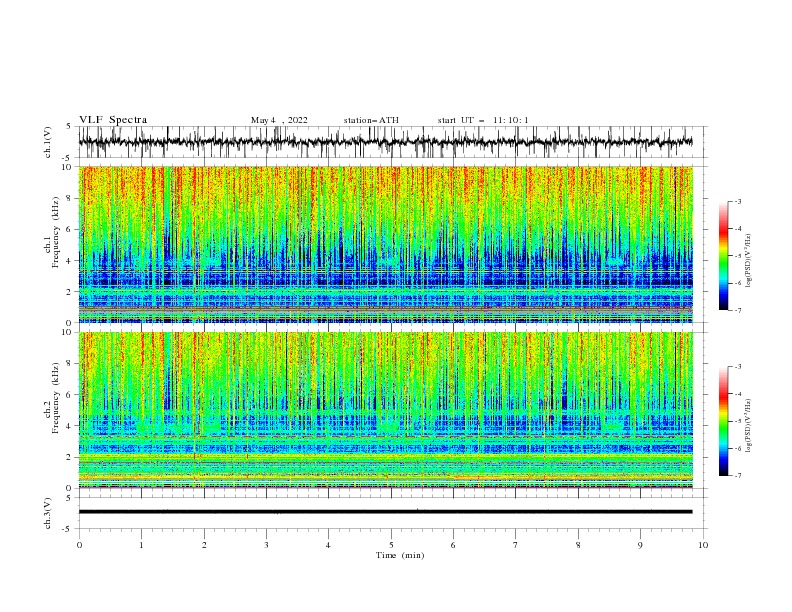The height and width of the screenshot is (612, 792).
Task: Click the "3" tick on the time axis
Action: pos(266,545)
